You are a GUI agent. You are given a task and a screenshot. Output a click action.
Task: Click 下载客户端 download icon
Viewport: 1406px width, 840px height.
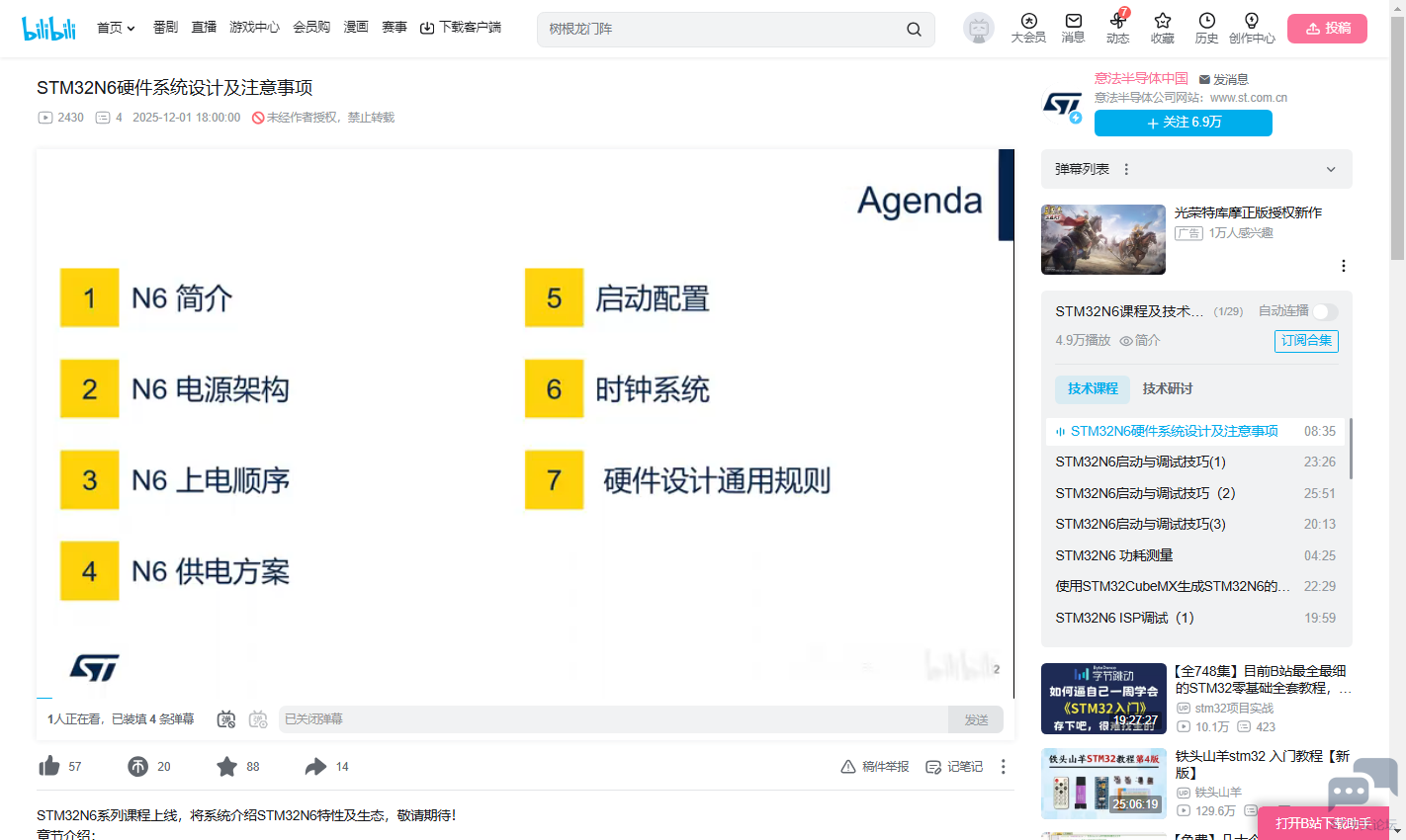tap(427, 28)
